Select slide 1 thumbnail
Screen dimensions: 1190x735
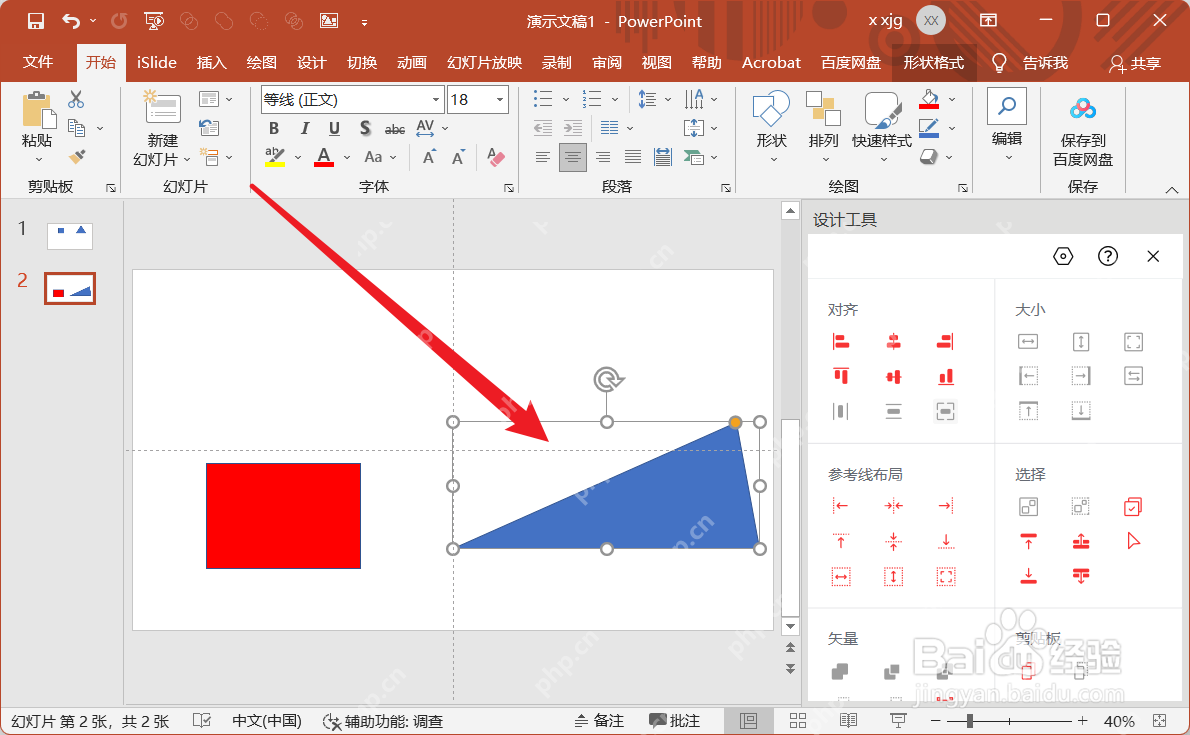(x=70, y=236)
